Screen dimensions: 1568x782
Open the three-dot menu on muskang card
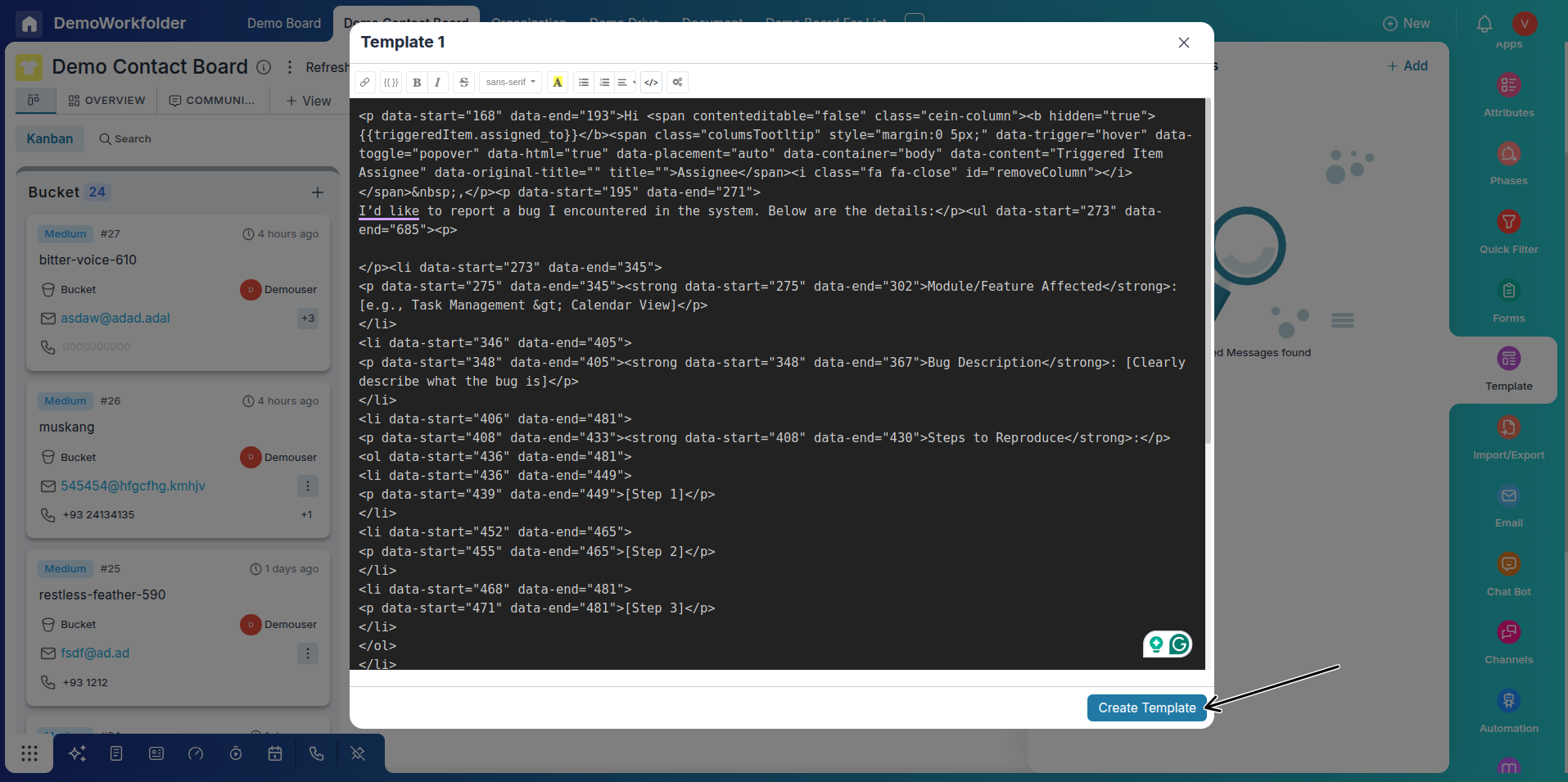coord(308,486)
